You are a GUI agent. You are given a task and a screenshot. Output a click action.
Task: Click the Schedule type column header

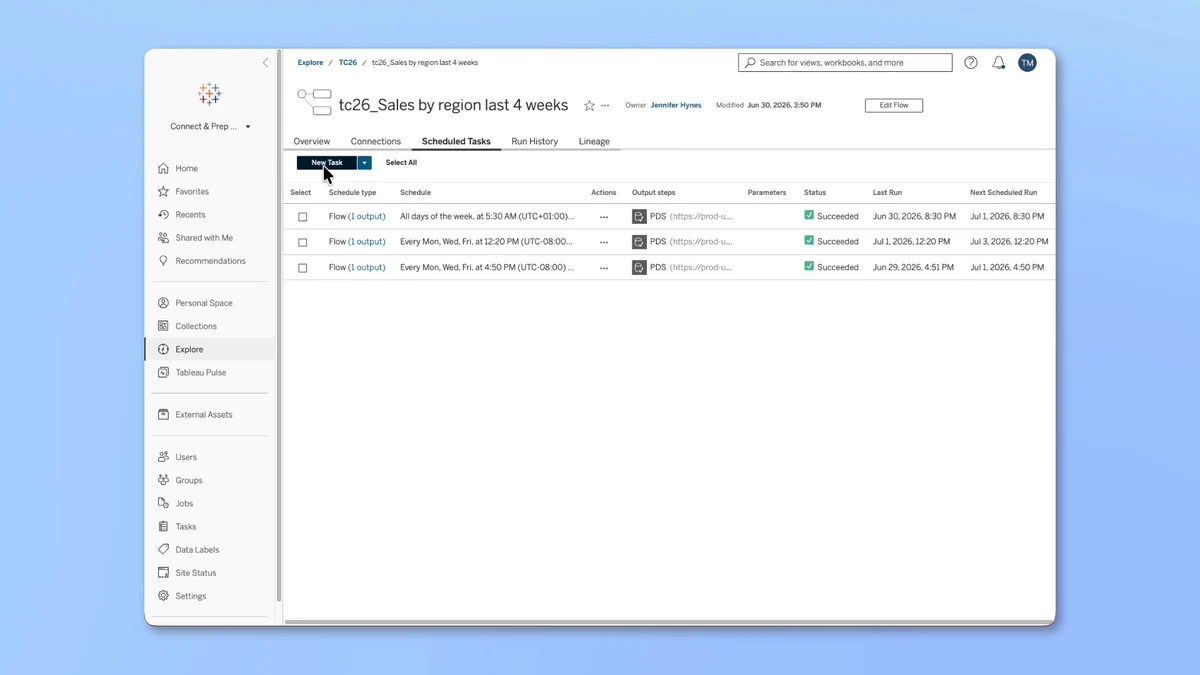tap(352, 193)
